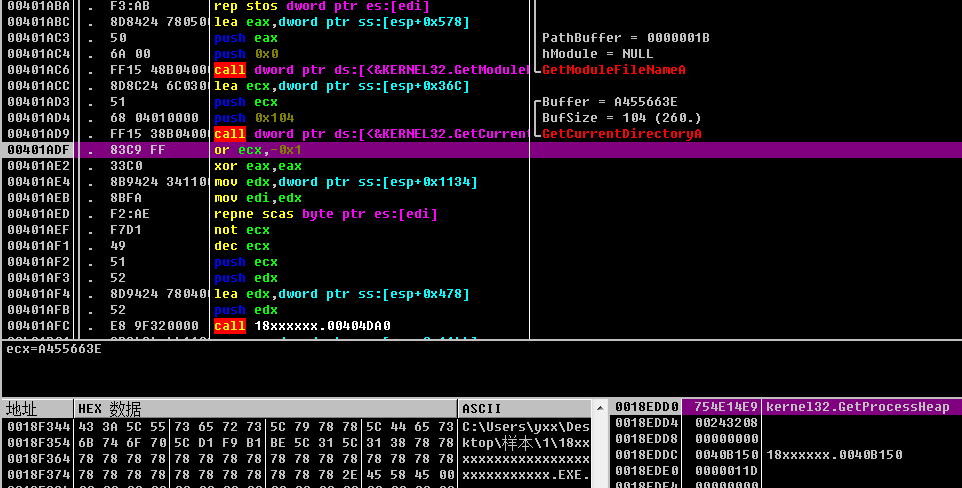Click the 'PathBuffer = 0000001B' comment

pyautogui.click(x=626, y=38)
